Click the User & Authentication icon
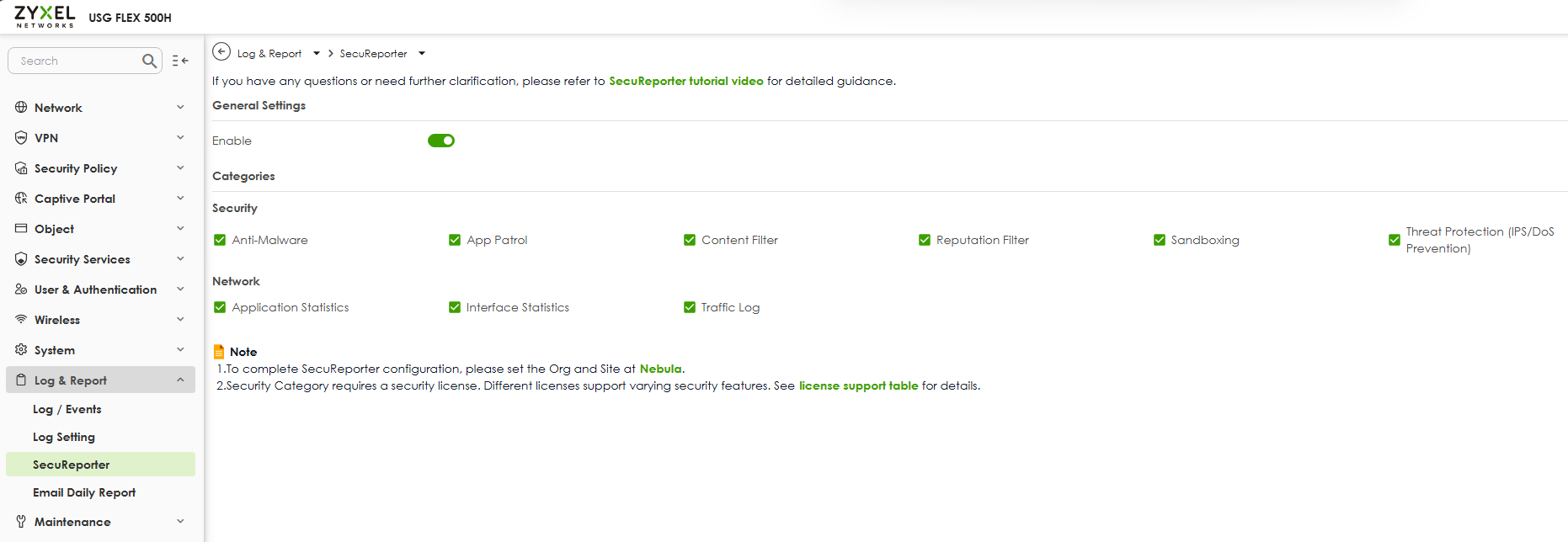 [x=21, y=290]
